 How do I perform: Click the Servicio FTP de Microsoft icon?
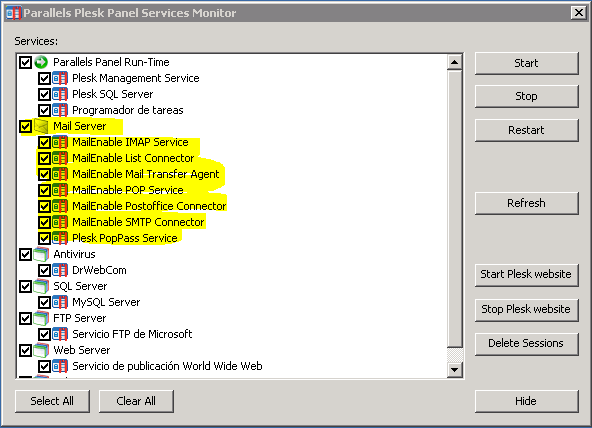tap(60, 334)
